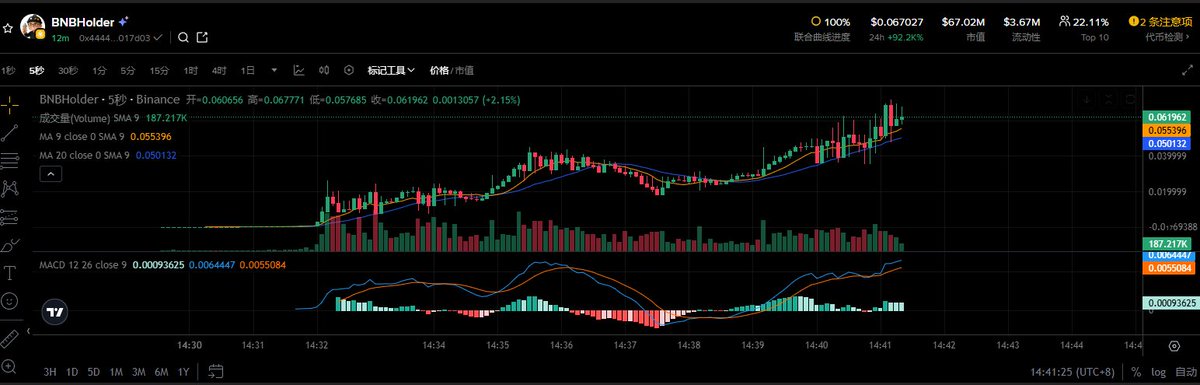
Task: Select the 5秒 interval
Action: 37,71
